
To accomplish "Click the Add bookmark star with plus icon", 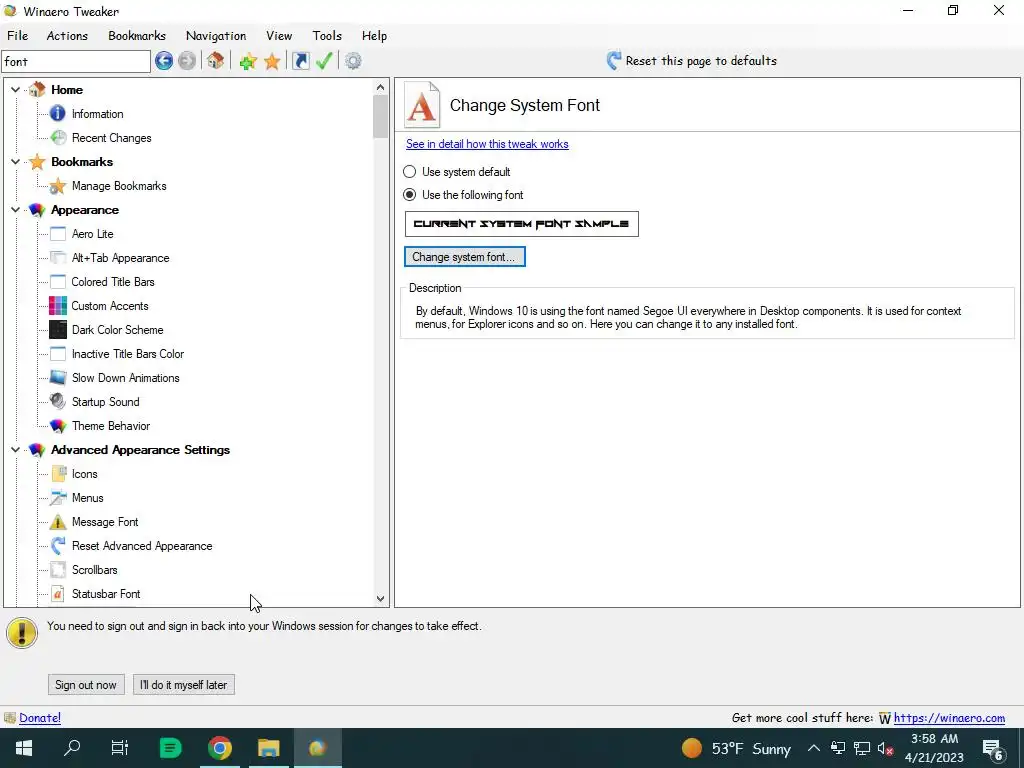I will 248,61.
